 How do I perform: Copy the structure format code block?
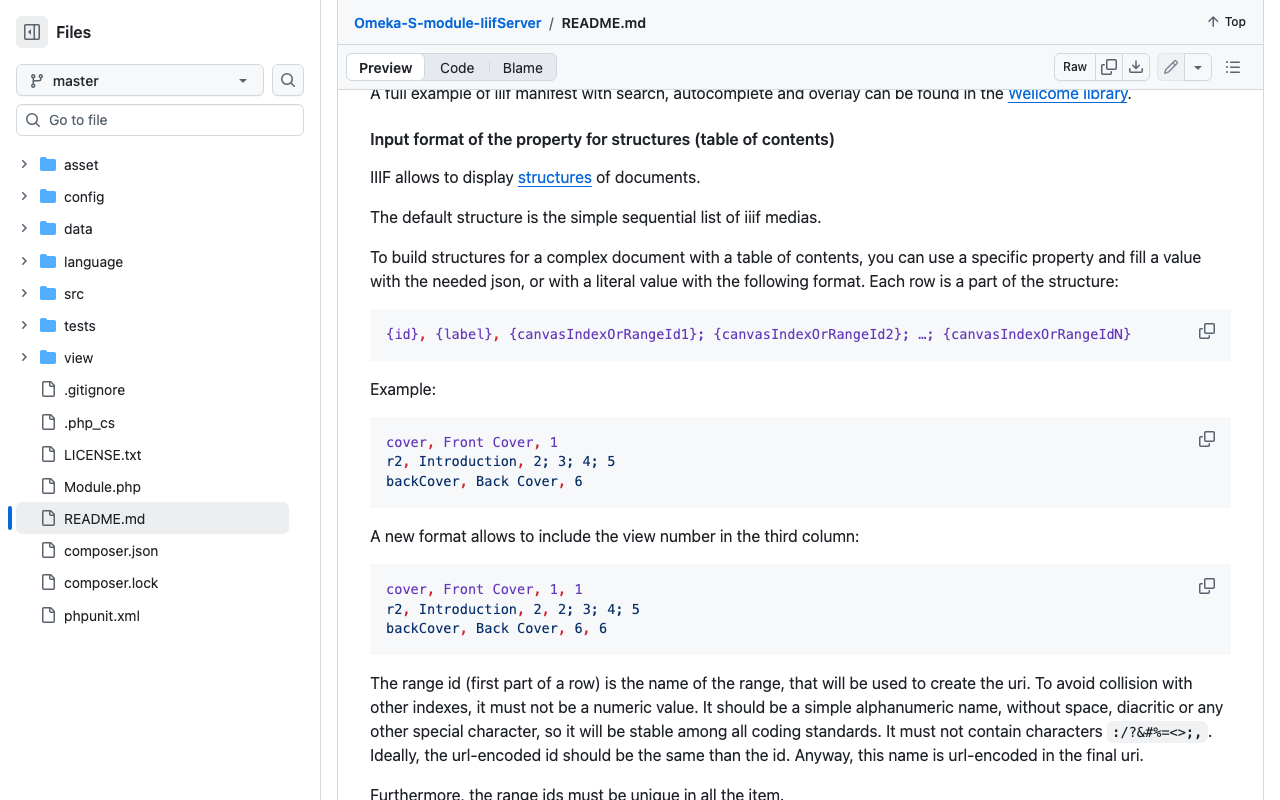click(1207, 331)
